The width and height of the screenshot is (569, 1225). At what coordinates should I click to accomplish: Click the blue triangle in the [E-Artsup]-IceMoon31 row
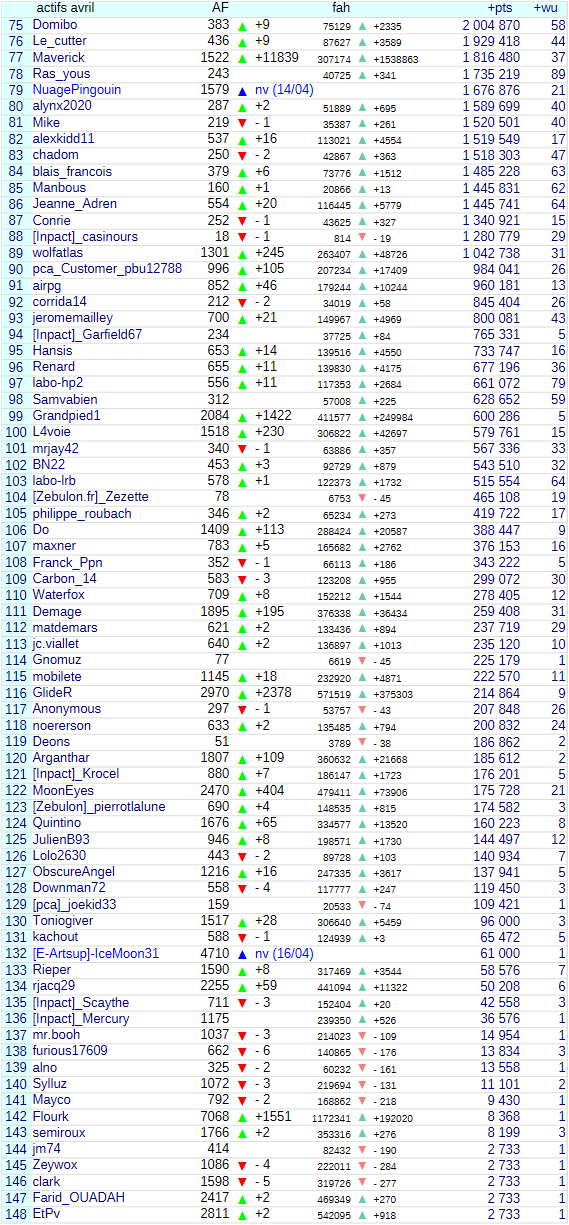242,954
